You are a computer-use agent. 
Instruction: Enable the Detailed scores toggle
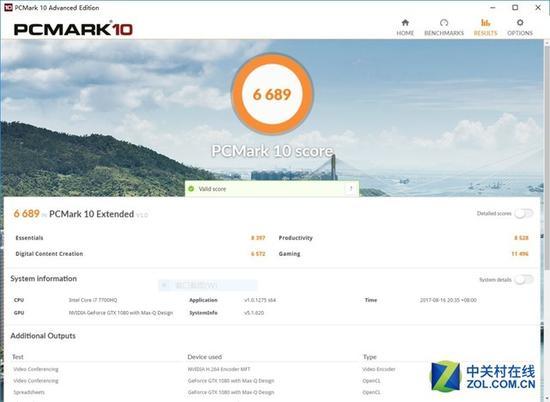524,213
